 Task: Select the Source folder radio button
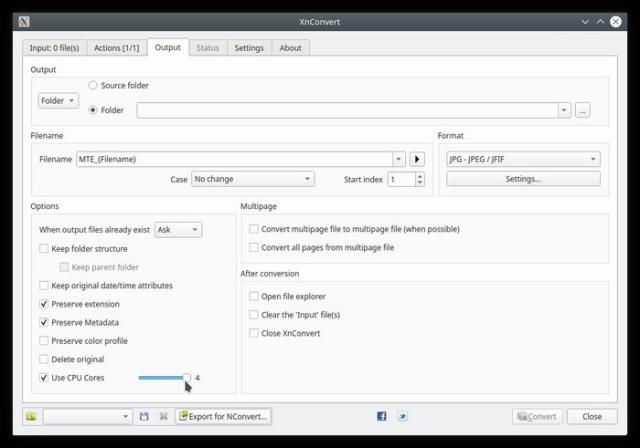pos(94,86)
